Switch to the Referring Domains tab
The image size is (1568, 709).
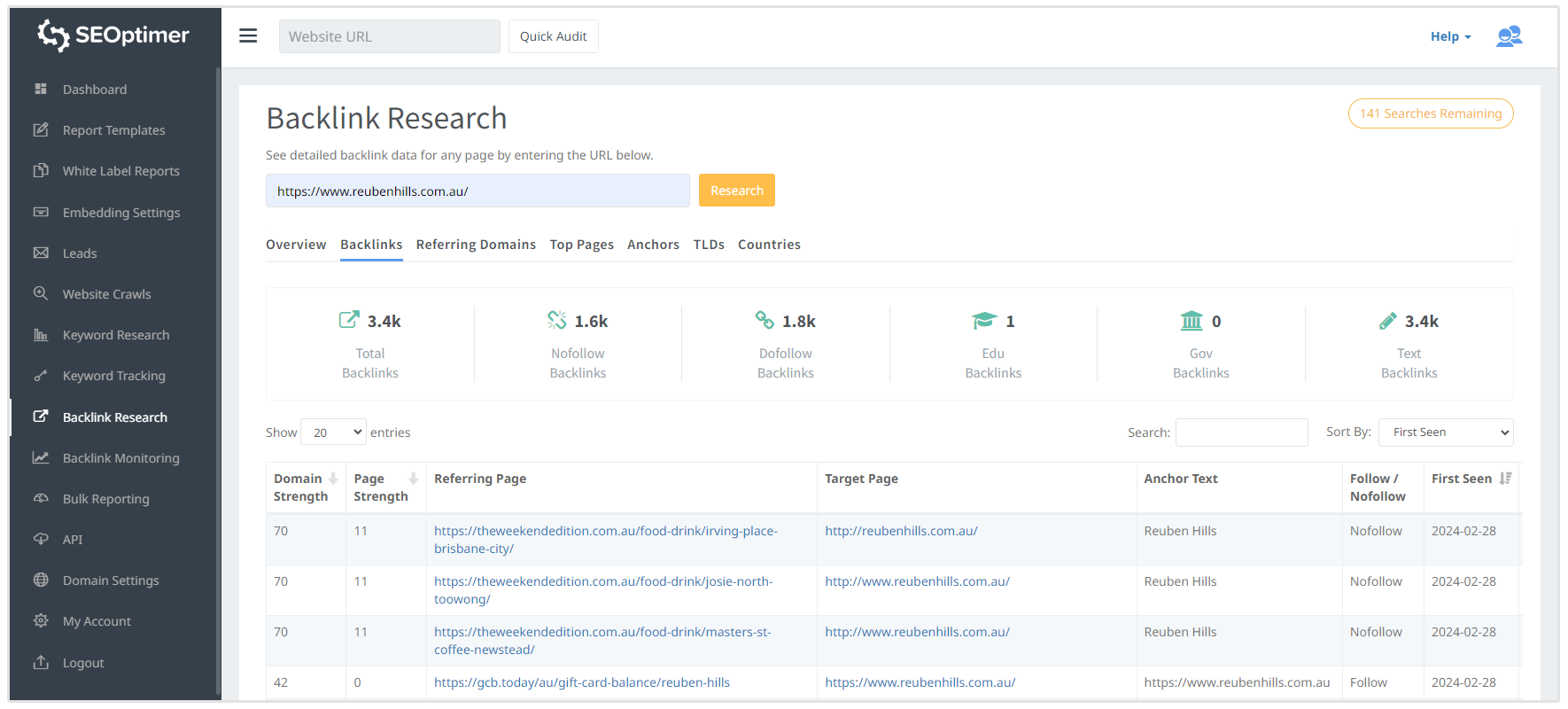476,245
